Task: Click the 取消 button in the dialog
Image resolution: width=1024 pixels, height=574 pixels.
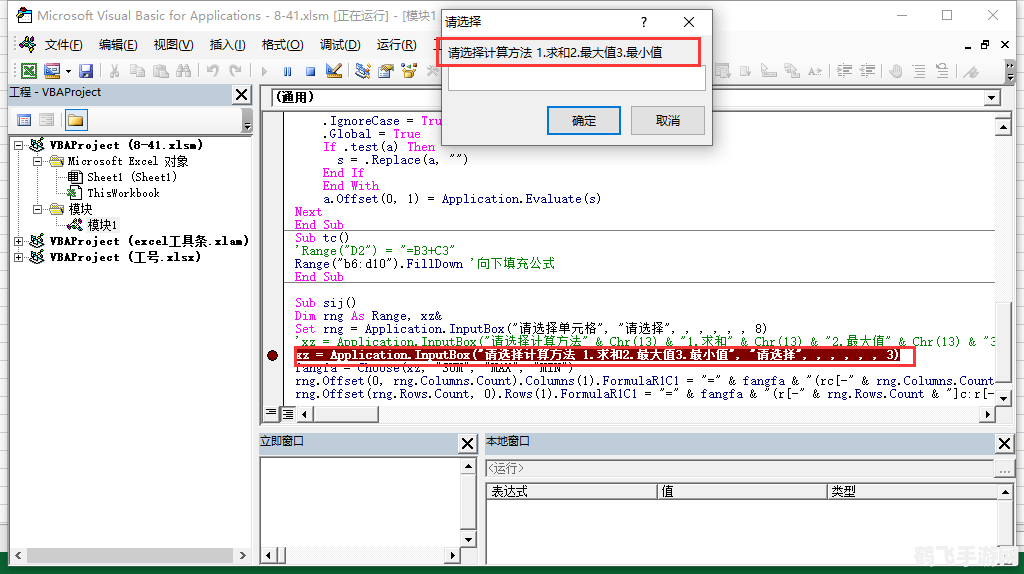Action: pyautogui.click(x=667, y=121)
